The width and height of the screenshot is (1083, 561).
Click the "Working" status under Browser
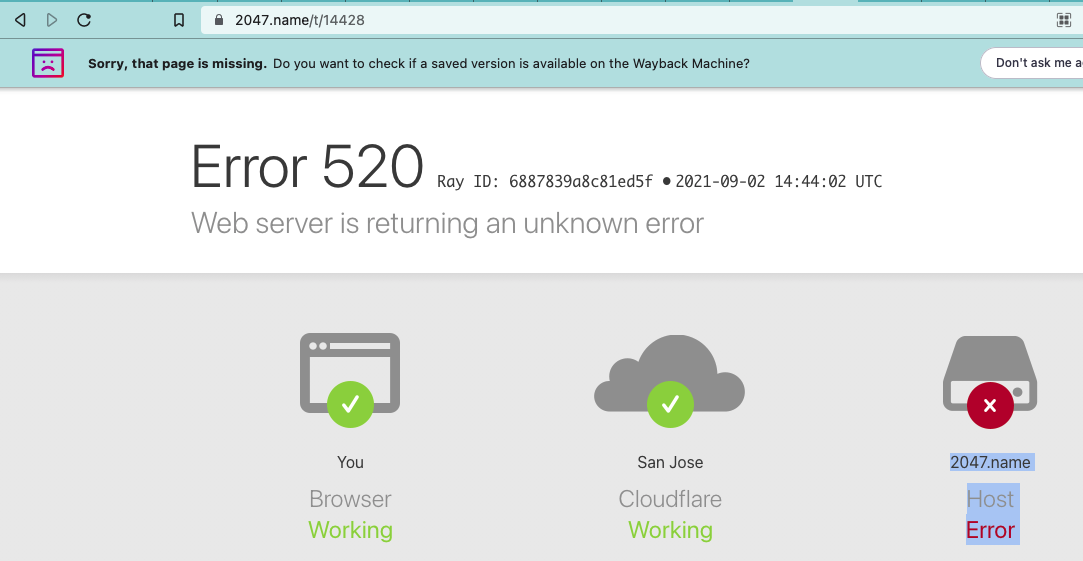coord(350,530)
